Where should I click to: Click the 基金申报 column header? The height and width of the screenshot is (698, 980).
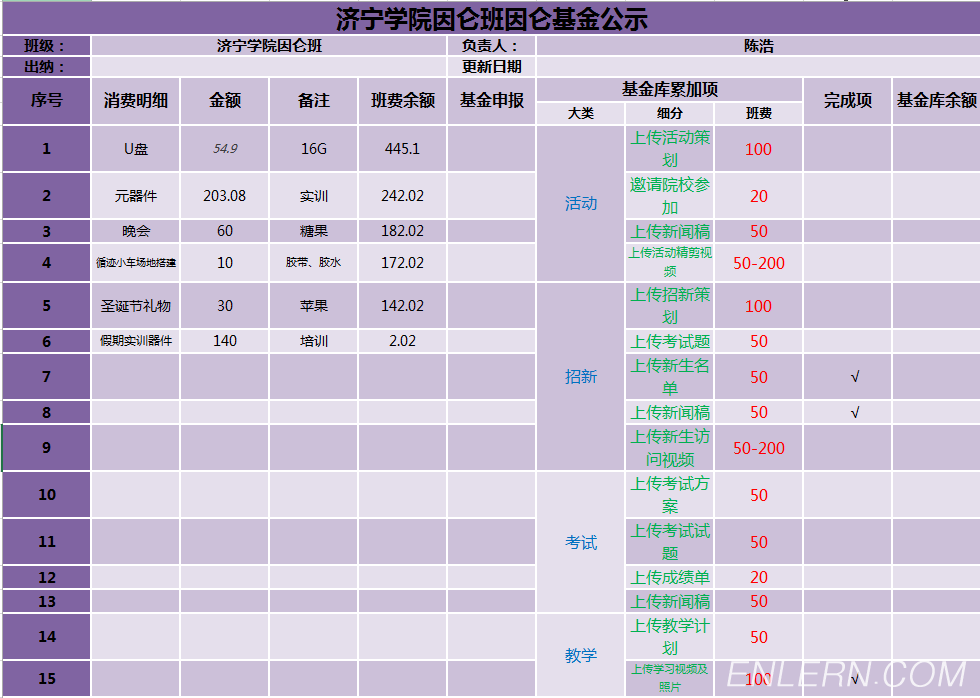(492, 101)
